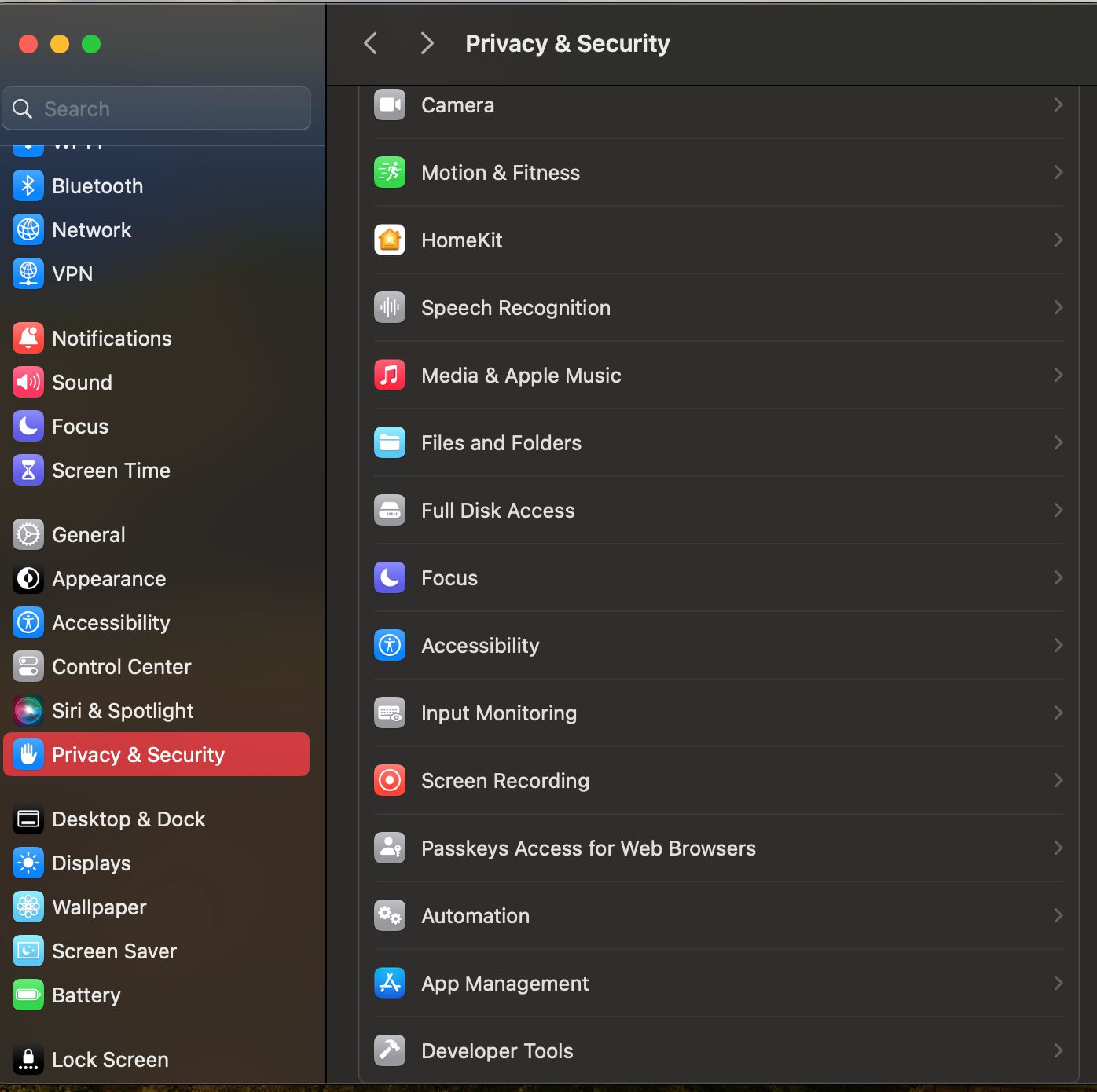Open Appearance settings in sidebar
Image resolution: width=1097 pixels, height=1092 pixels.
(x=156, y=579)
